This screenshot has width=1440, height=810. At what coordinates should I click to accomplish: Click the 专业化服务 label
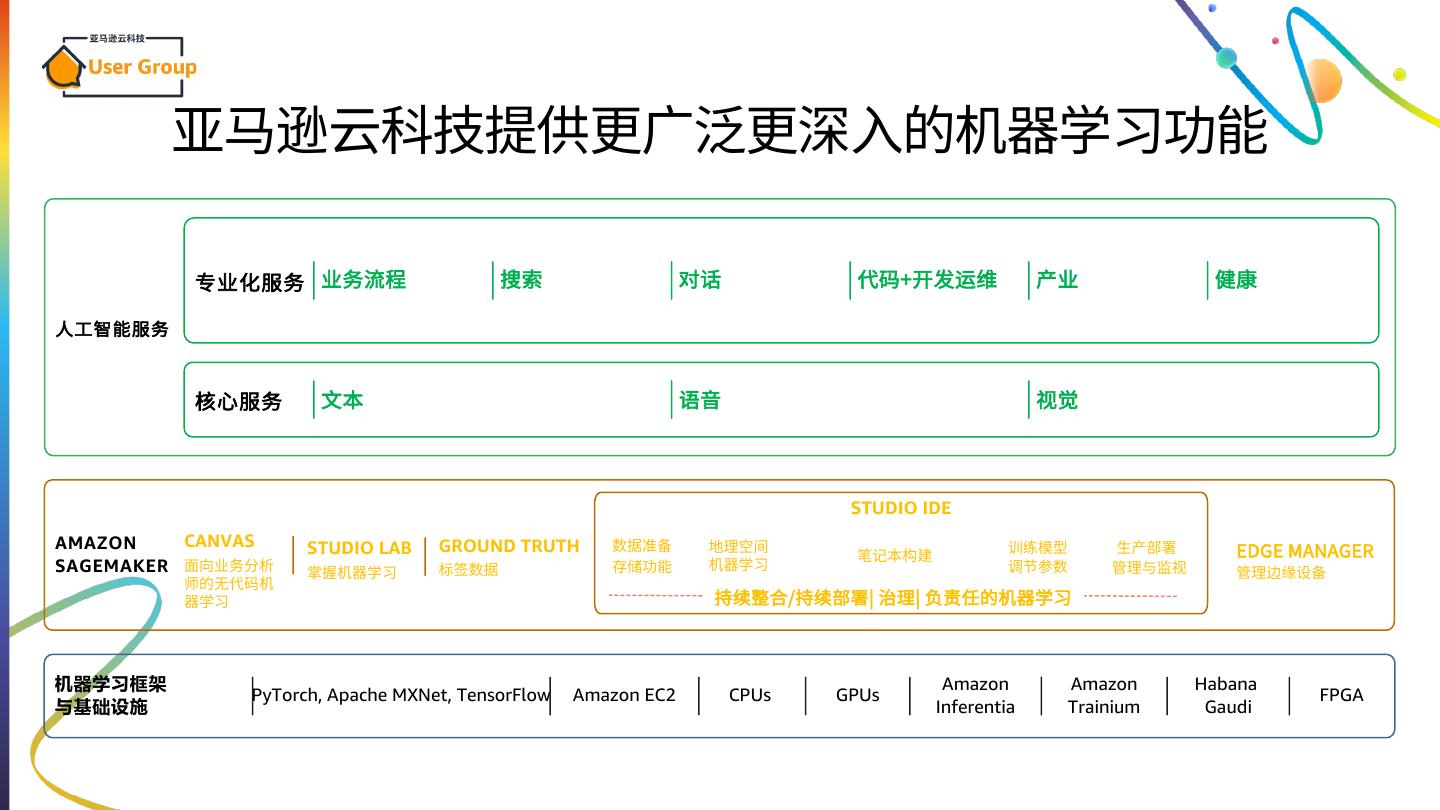pos(250,282)
